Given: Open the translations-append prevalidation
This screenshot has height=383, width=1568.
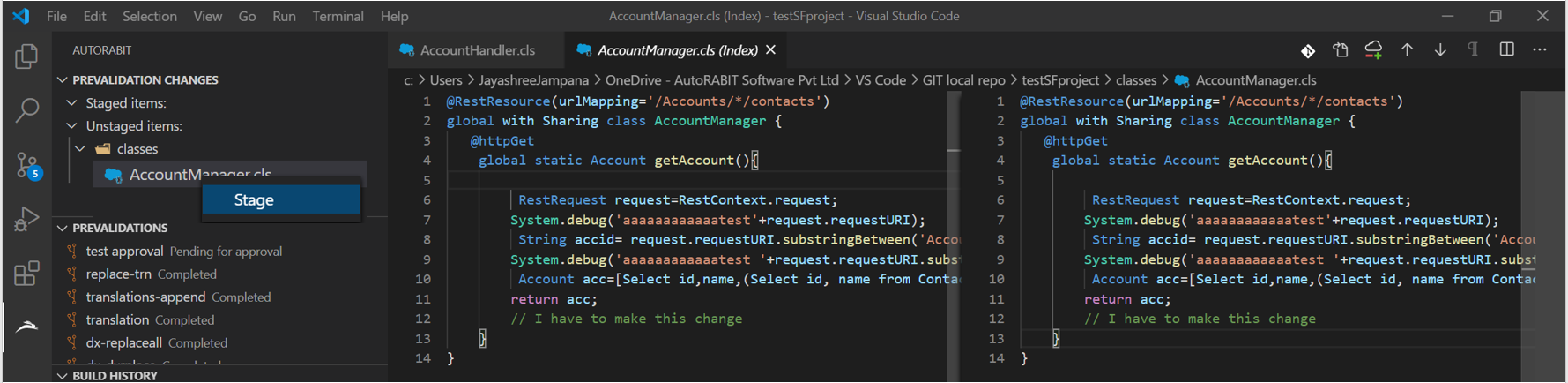Looking at the screenshot, I should coord(178,297).
